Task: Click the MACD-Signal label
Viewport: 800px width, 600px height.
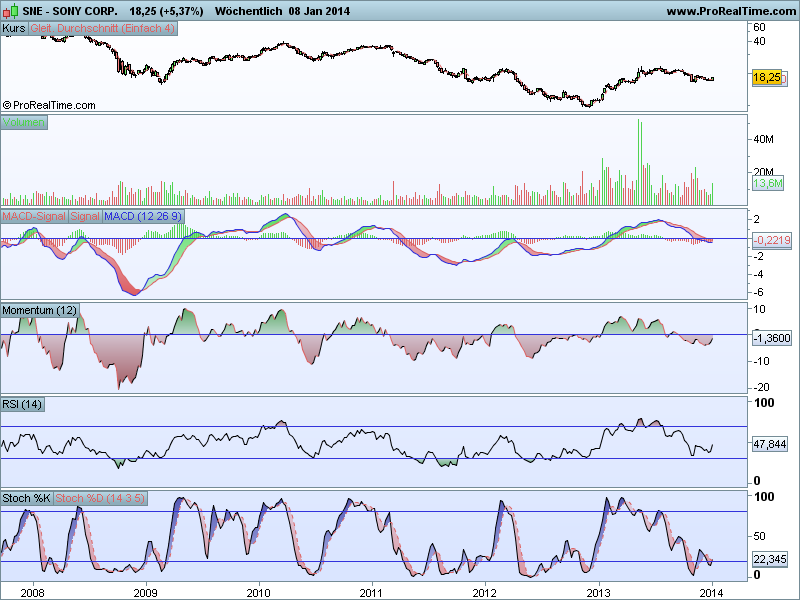Action: tap(34, 216)
